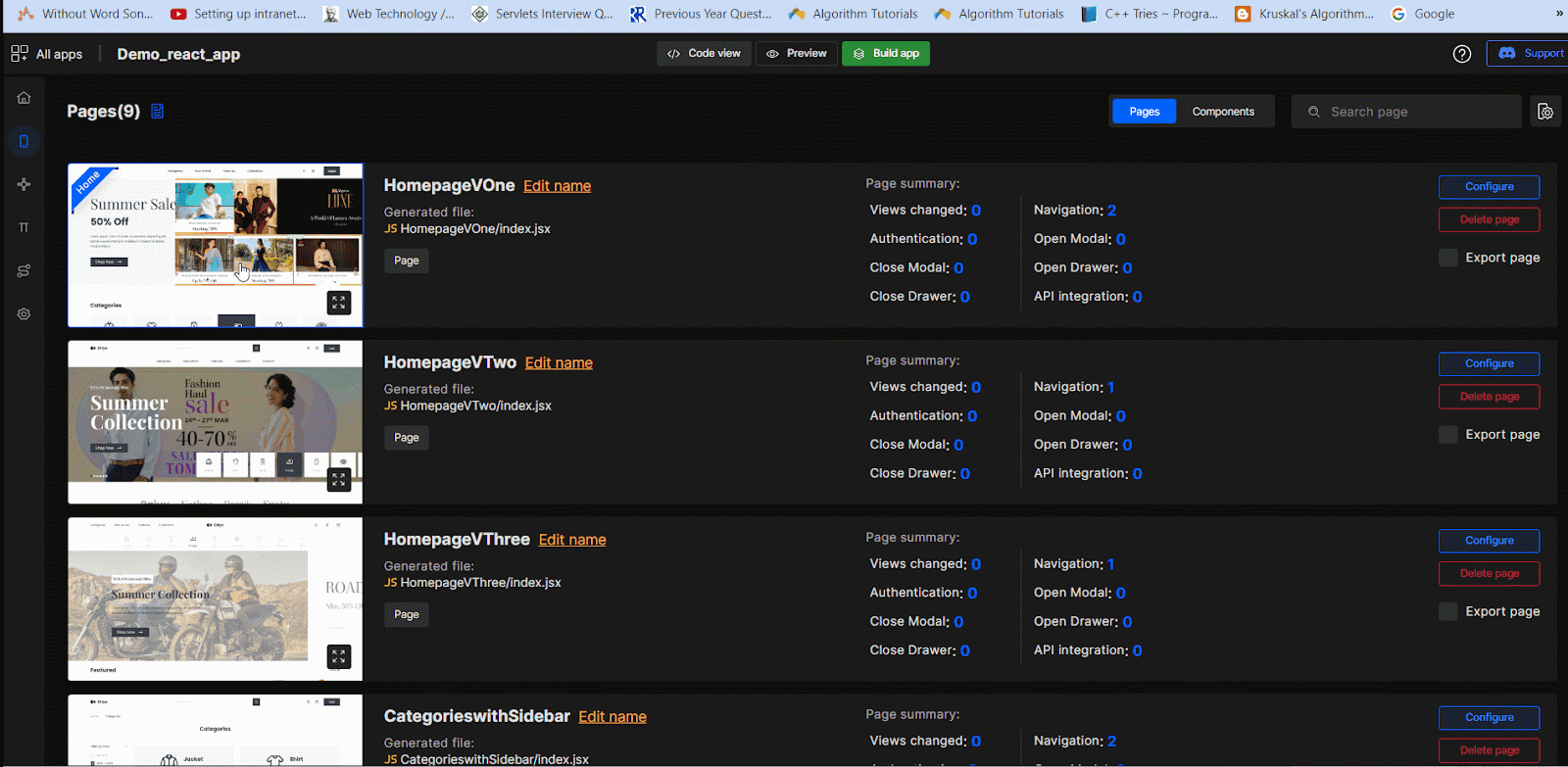This screenshot has height=767, width=1568.
Task: Switch to the Components tab
Action: 1223,112
